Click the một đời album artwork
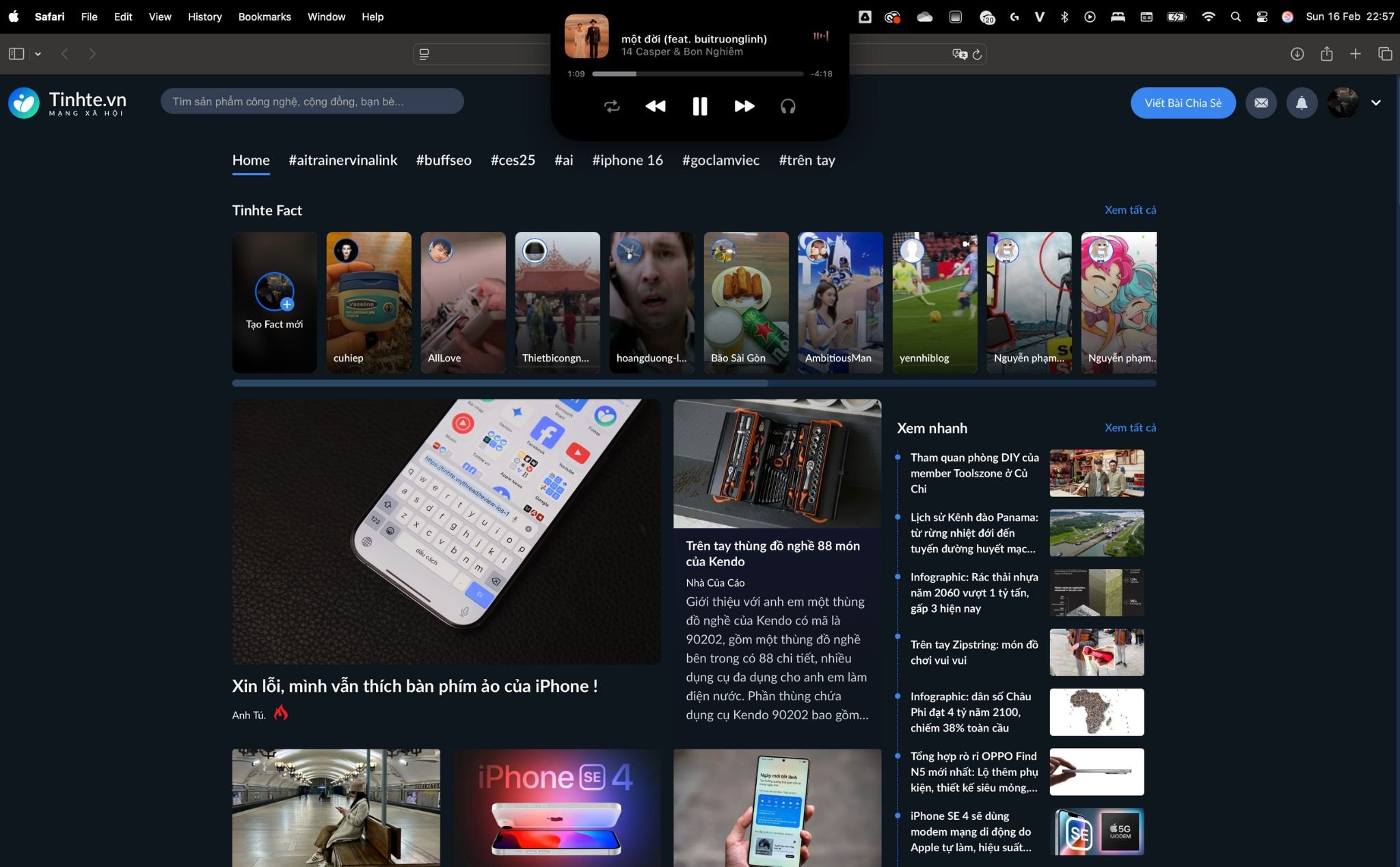Screen dimensions: 1400x867 pos(587,36)
